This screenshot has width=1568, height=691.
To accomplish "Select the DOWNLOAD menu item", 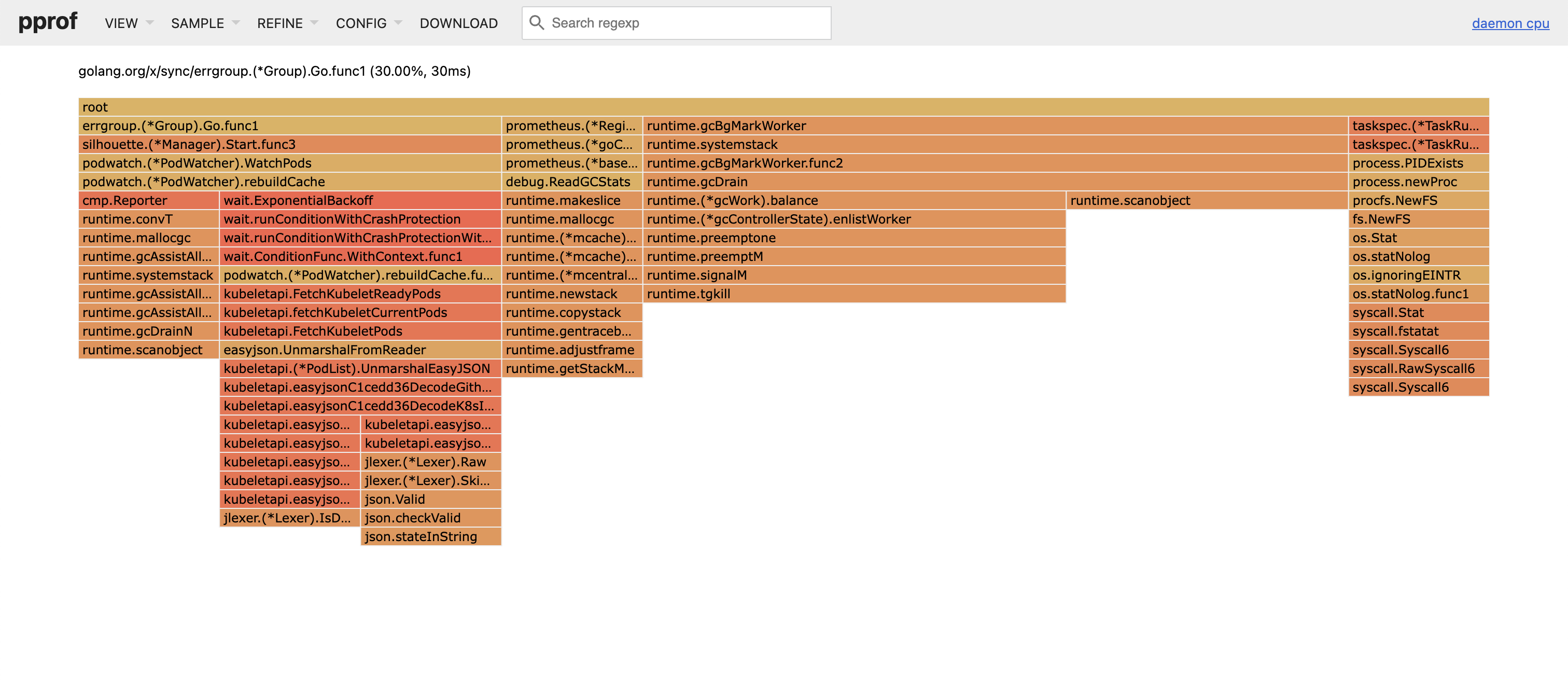I will (x=458, y=23).
